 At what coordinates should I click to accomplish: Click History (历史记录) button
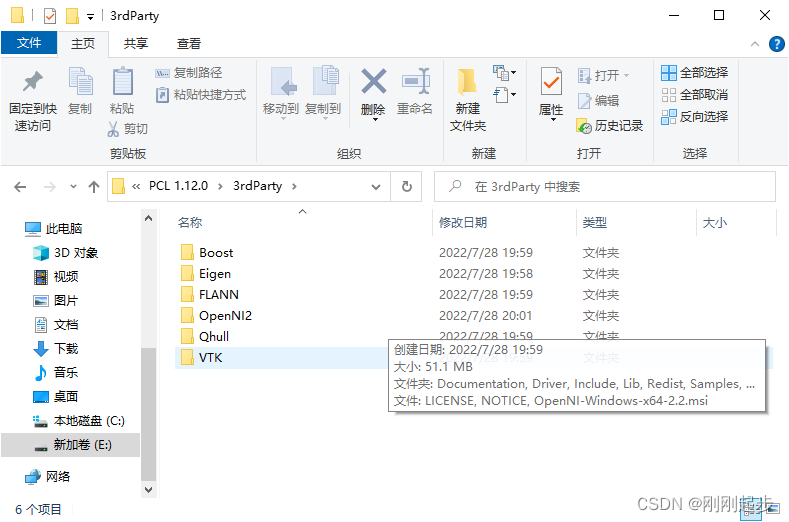click(610, 126)
